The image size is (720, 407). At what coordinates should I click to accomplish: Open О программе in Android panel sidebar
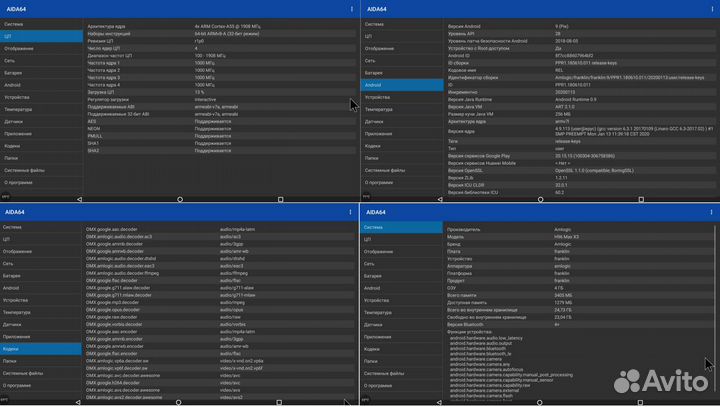(x=400, y=182)
